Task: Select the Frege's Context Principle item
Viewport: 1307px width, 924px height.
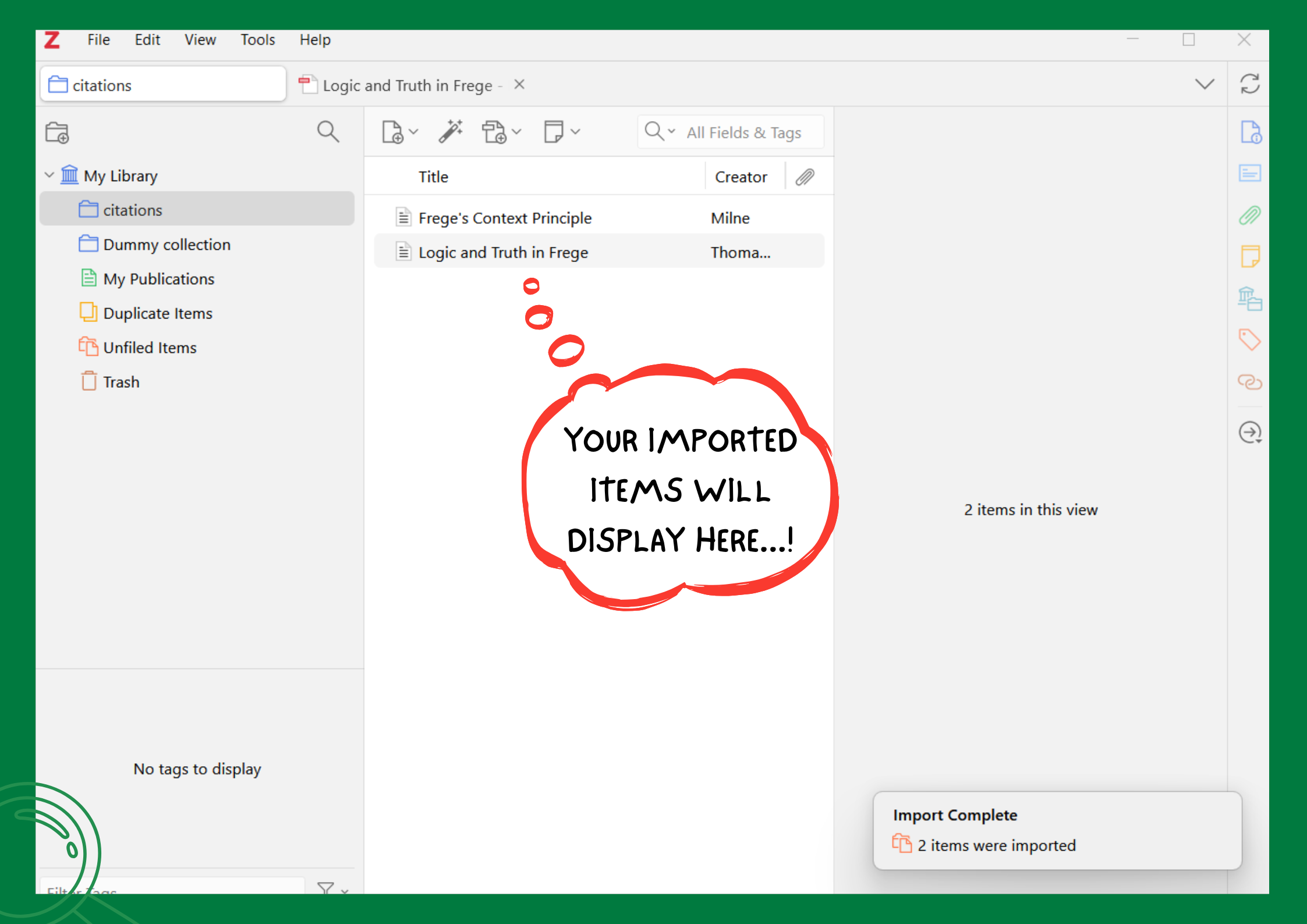Action: coord(598,218)
